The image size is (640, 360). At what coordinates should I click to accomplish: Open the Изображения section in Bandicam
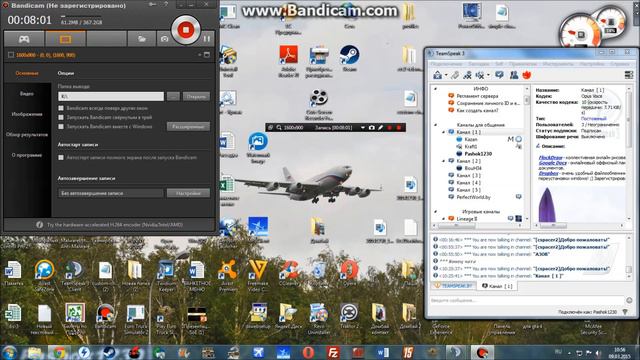[27, 114]
